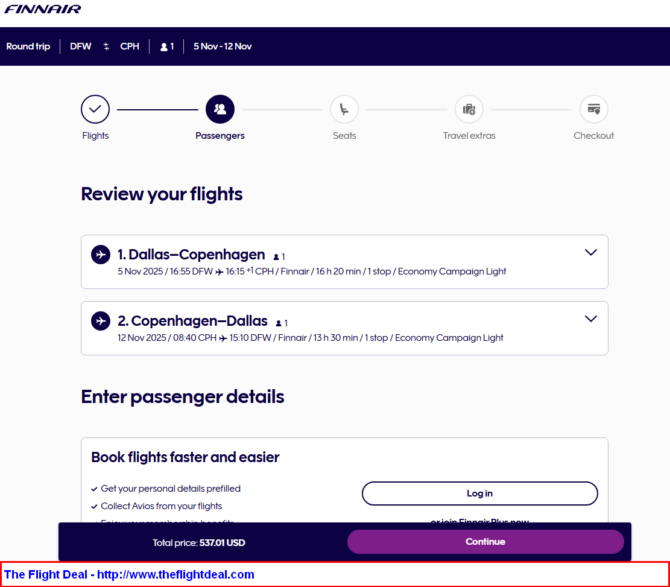Image resolution: width=670 pixels, height=587 pixels.
Task: Click the completed Flights step checkmark icon
Action: (x=95, y=109)
